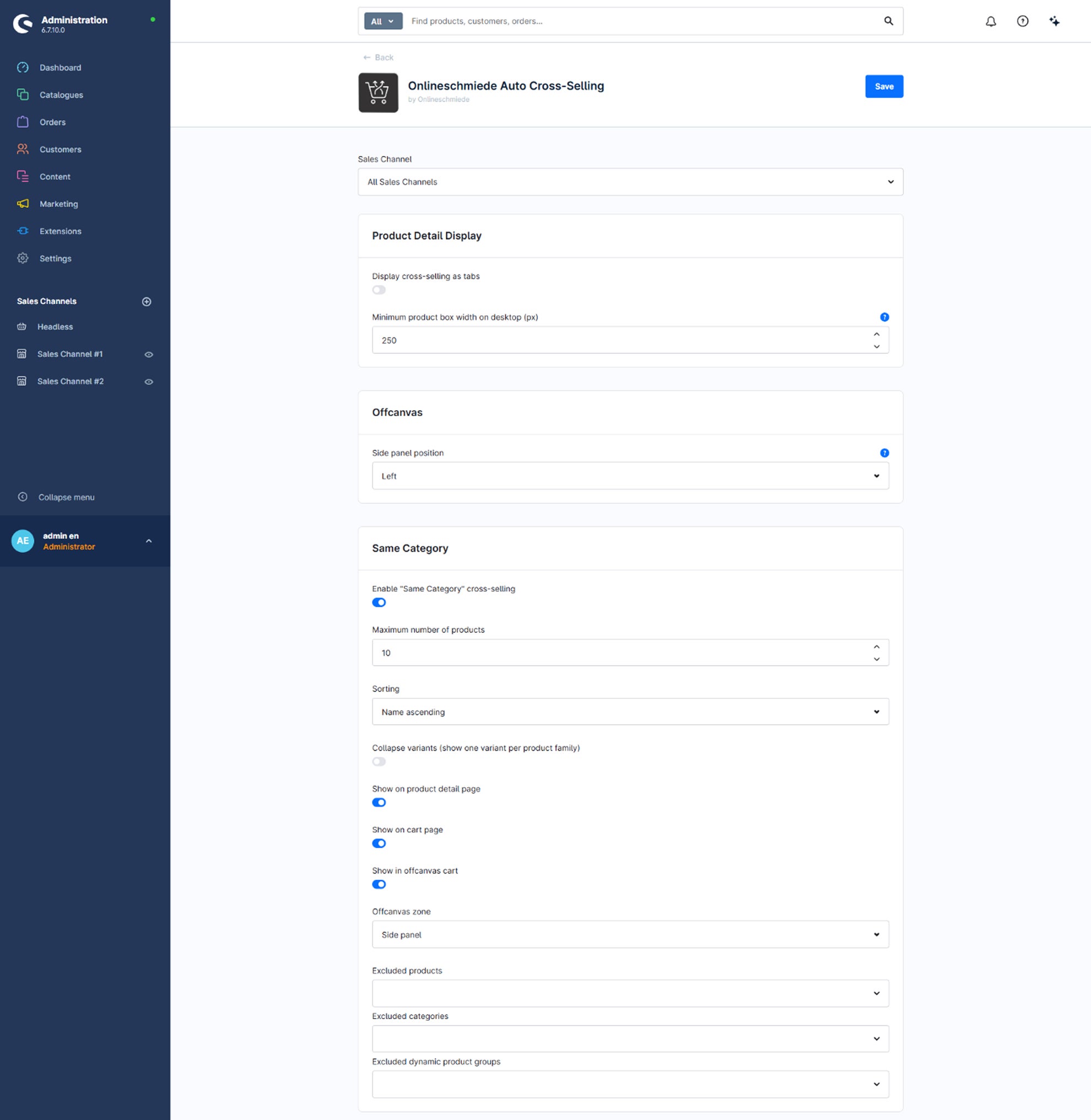Screen dimensions: 1091x1120
Task: Click the Auto Cross-Selling plugin cart icon
Action: [378, 92]
